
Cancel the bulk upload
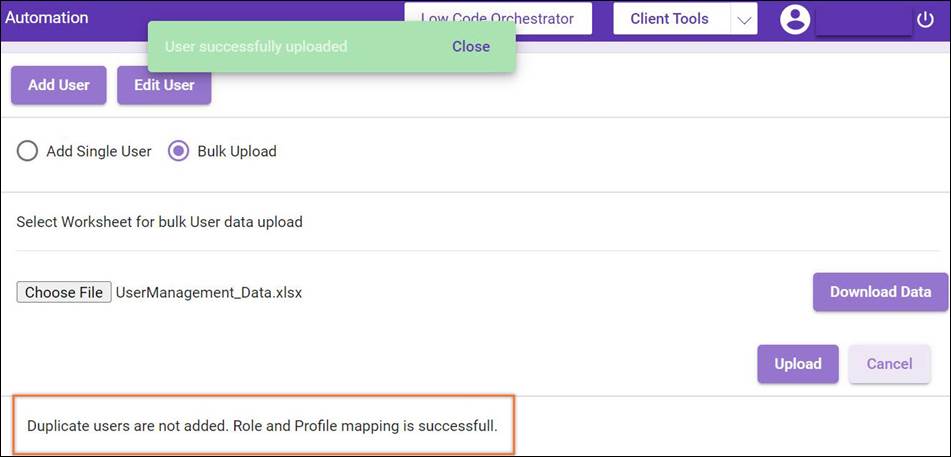point(889,364)
